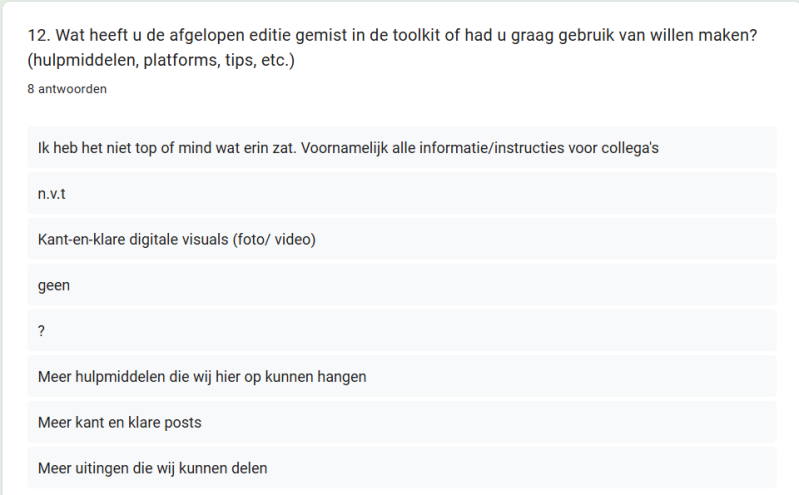Click the word "posts" in the seventh answer

[x=182, y=423]
